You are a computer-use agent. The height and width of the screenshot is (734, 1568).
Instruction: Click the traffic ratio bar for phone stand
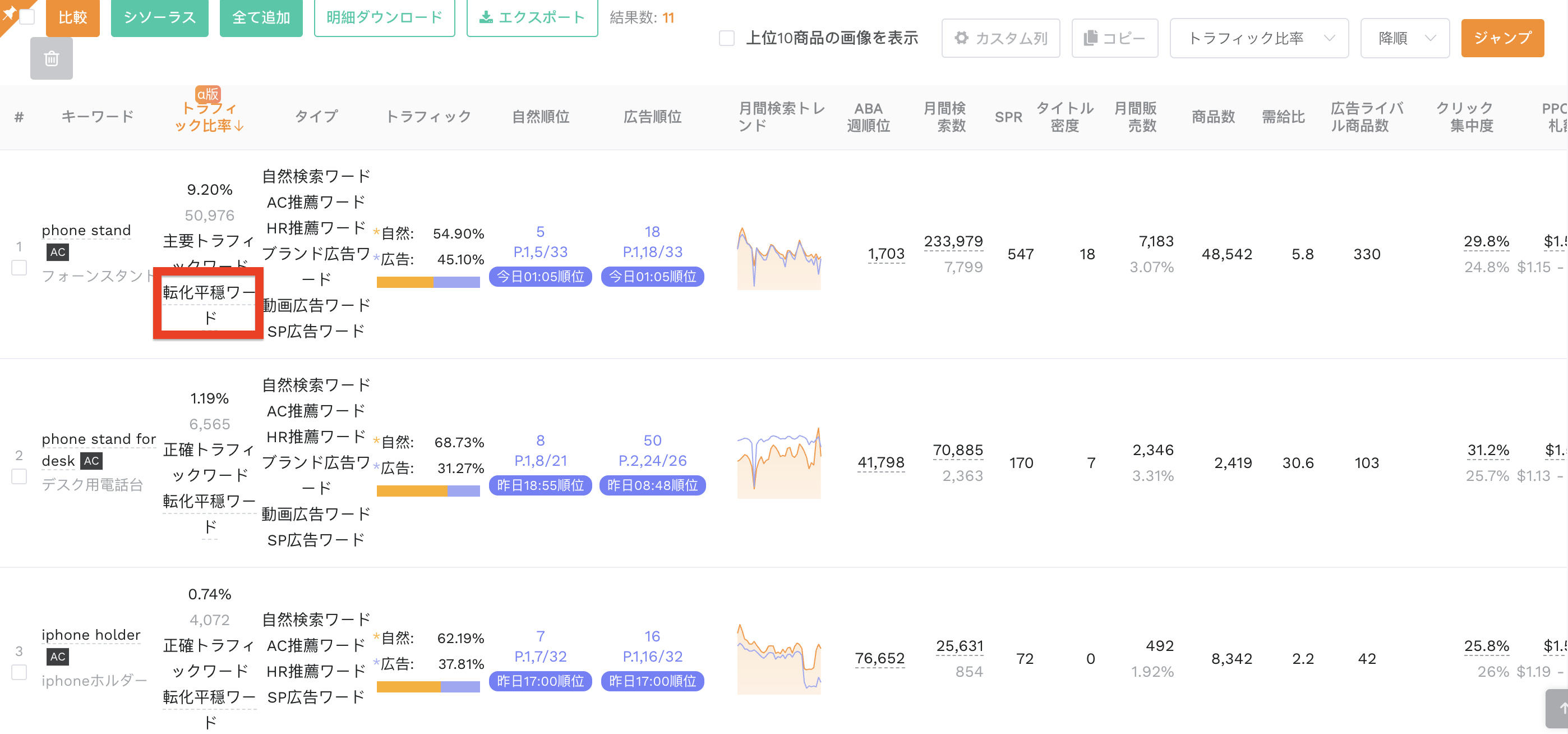coord(428,282)
